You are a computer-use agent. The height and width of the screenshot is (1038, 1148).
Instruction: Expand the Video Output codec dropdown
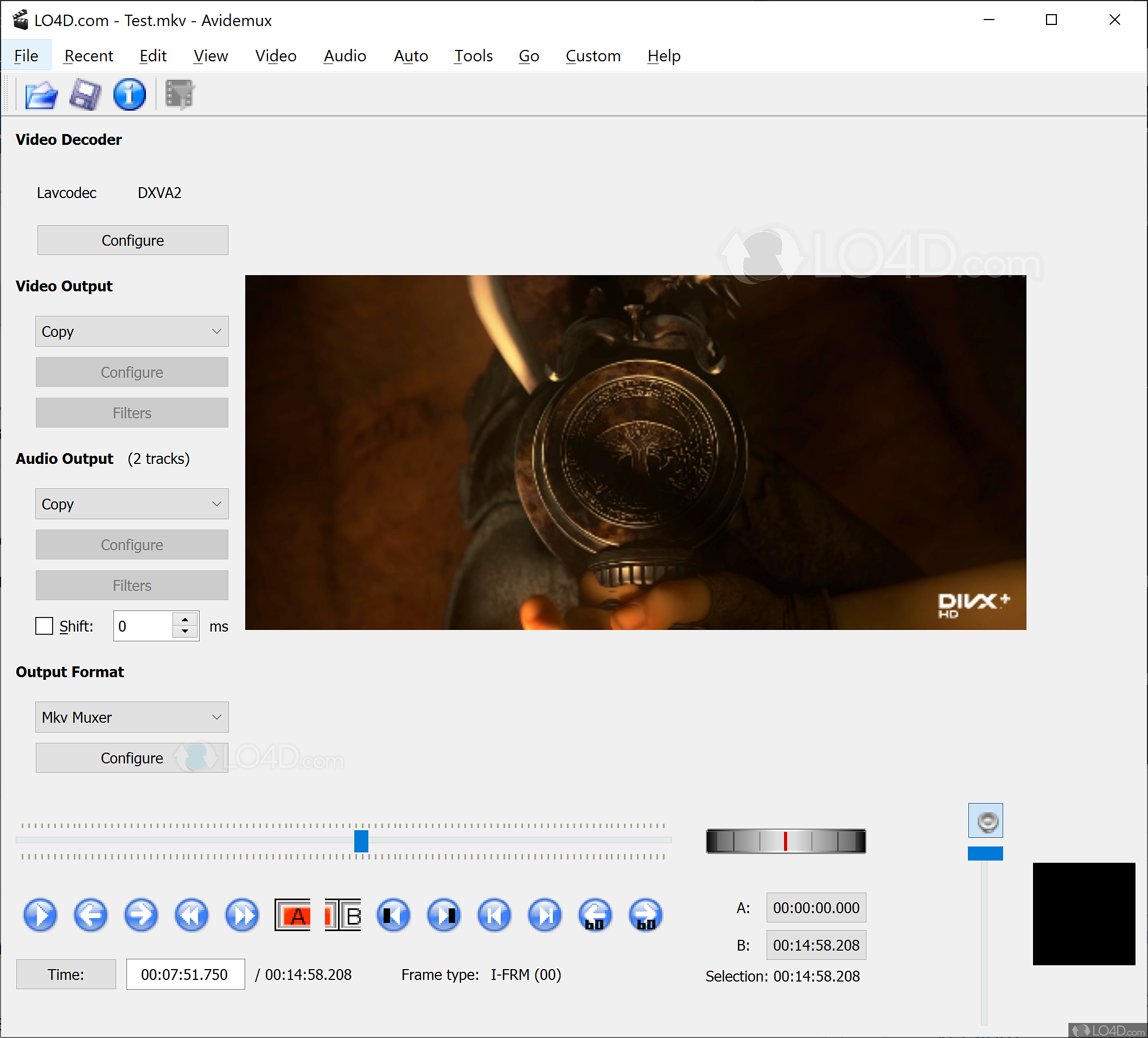(132, 332)
